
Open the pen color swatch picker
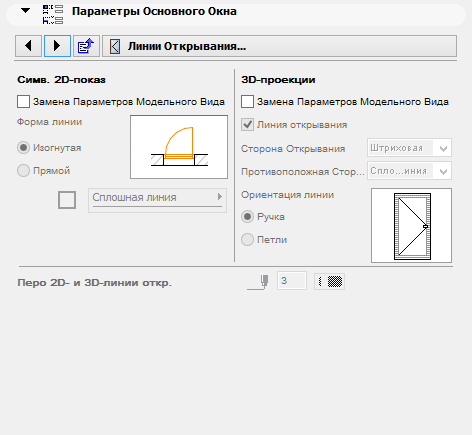click(329, 282)
